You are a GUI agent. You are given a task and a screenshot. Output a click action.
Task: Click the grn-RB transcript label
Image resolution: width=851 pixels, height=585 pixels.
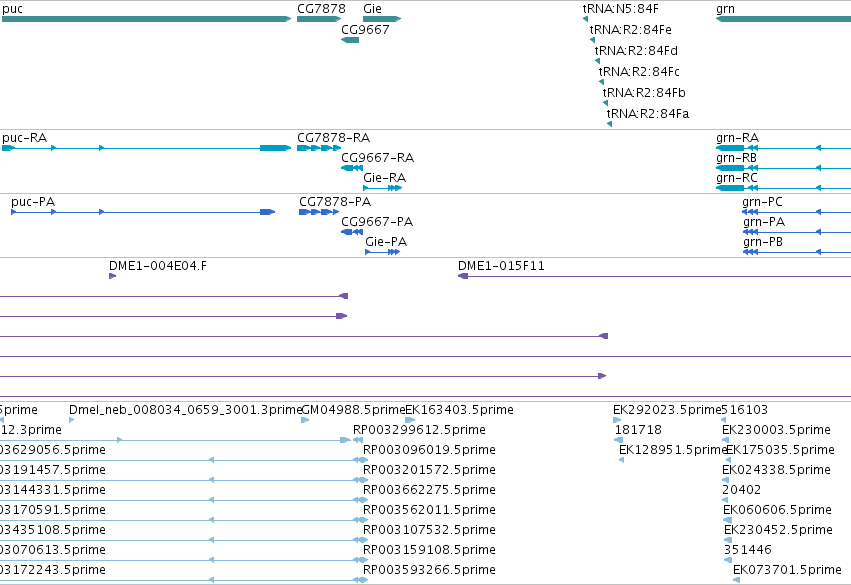[x=736, y=158]
